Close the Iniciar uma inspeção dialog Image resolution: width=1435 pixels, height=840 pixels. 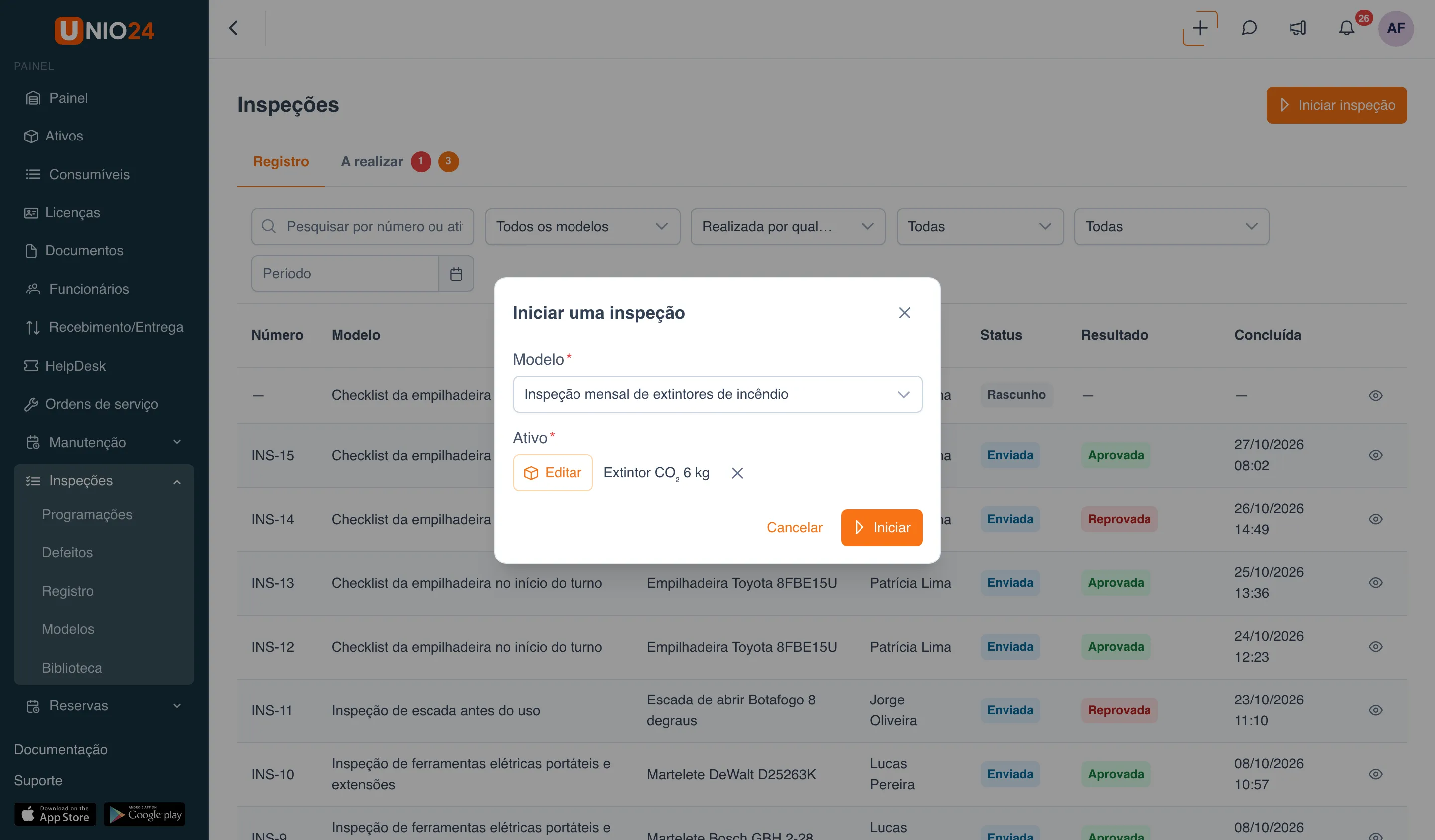tap(904, 313)
